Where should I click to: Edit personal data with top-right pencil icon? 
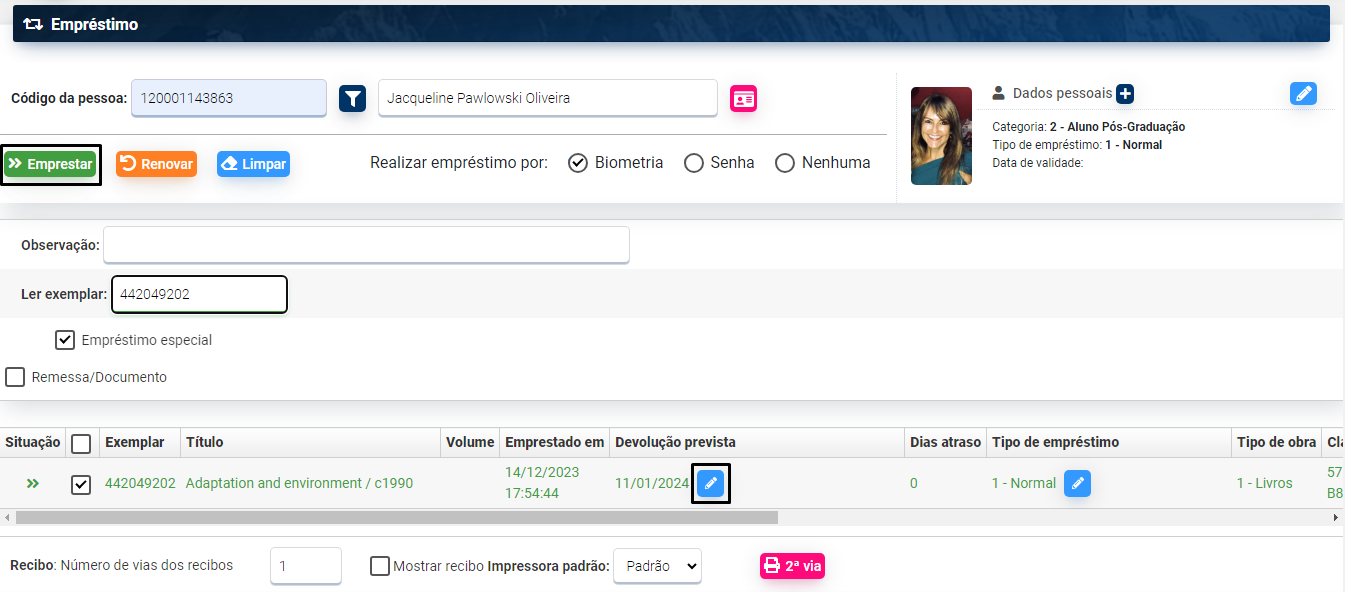(1303, 94)
